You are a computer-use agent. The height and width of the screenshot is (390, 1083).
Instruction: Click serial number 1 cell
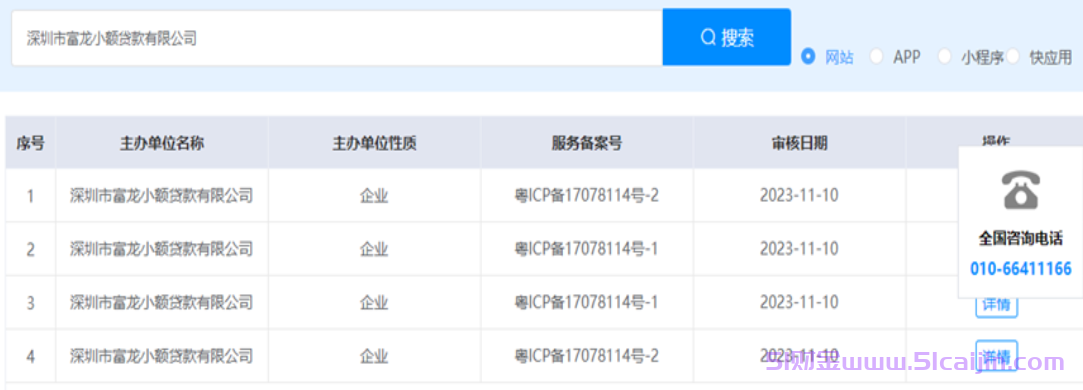pyautogui.click(x=30, y=196)
